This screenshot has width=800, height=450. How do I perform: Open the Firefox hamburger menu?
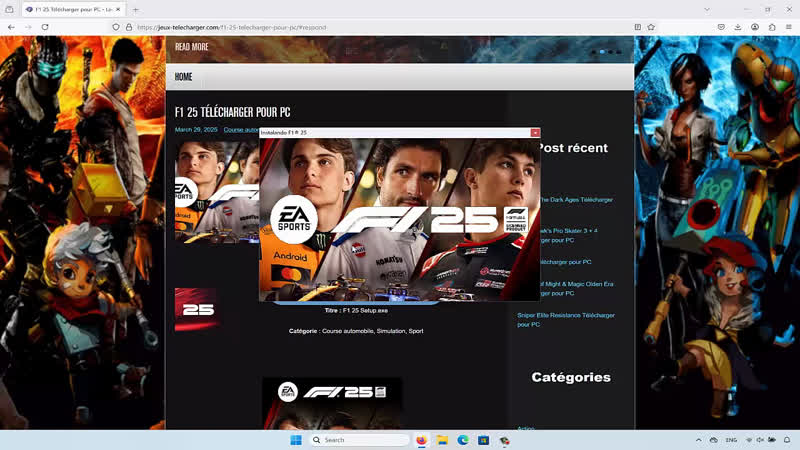coord(789,27)
